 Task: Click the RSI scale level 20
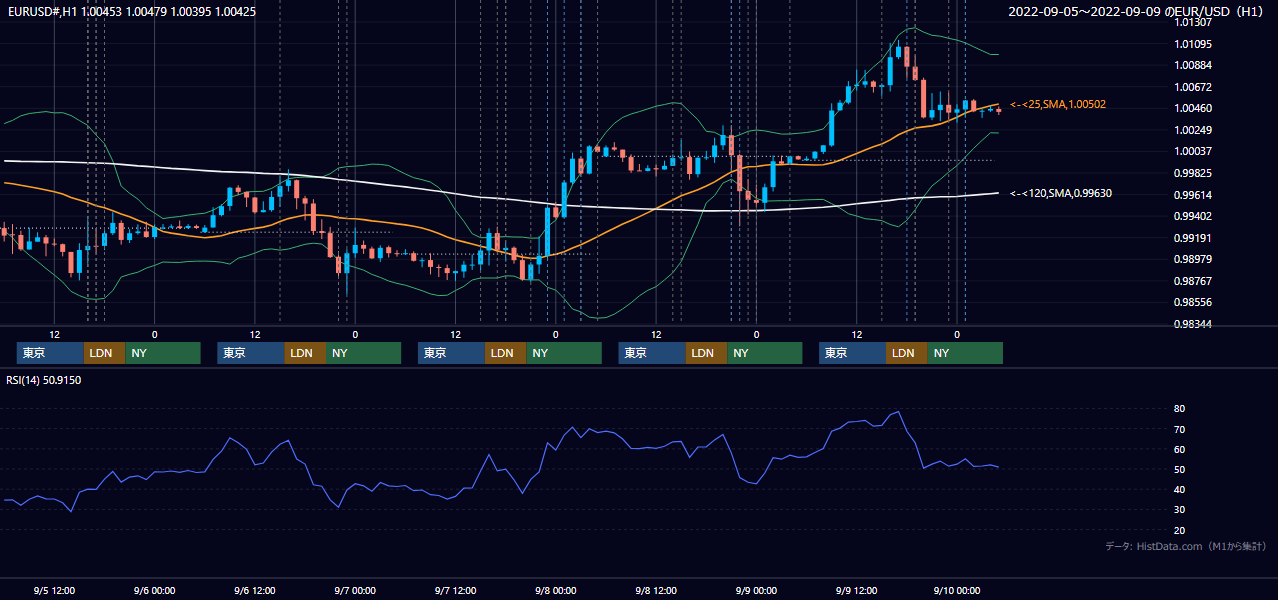pos(1180,530)
